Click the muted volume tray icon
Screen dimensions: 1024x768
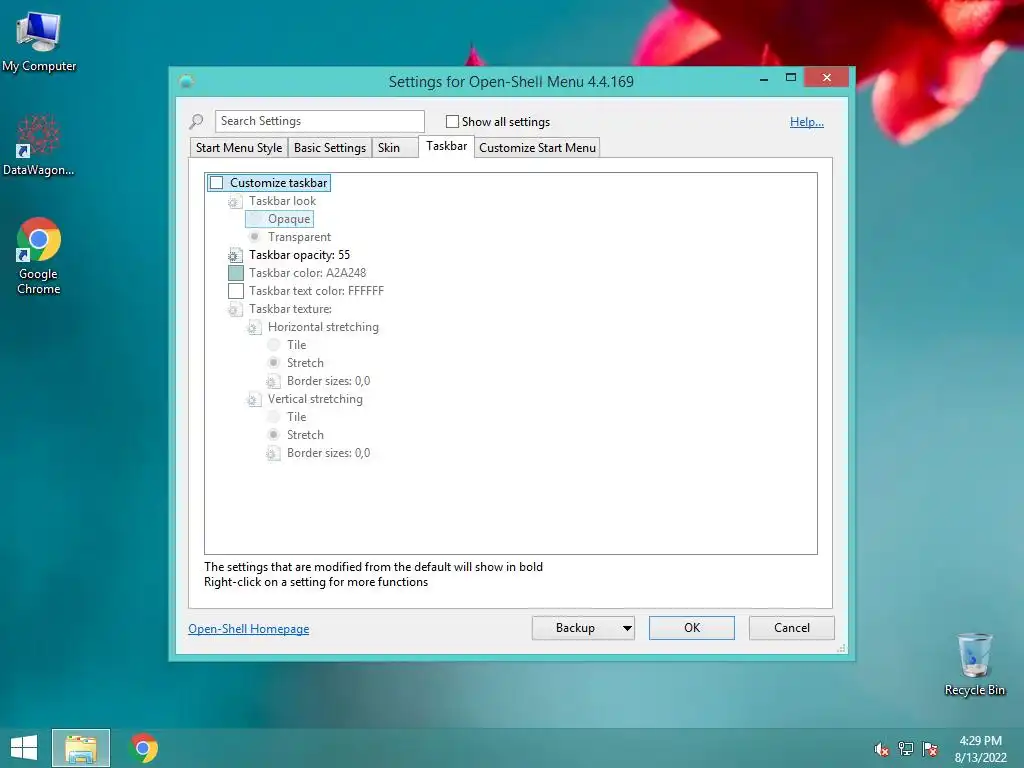click(881, 749)
